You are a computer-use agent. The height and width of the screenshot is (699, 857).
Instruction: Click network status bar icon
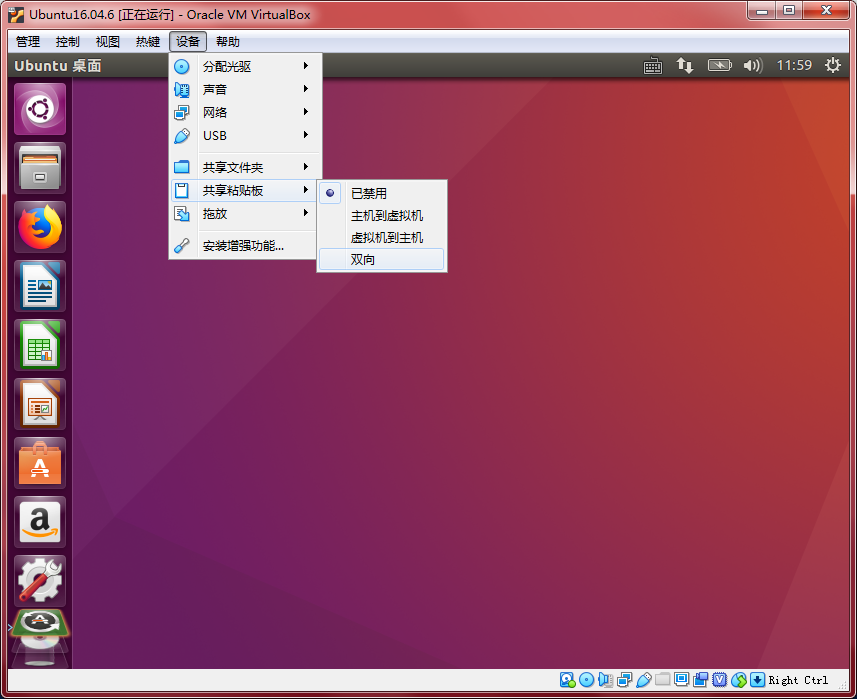[x=624, y=680]
